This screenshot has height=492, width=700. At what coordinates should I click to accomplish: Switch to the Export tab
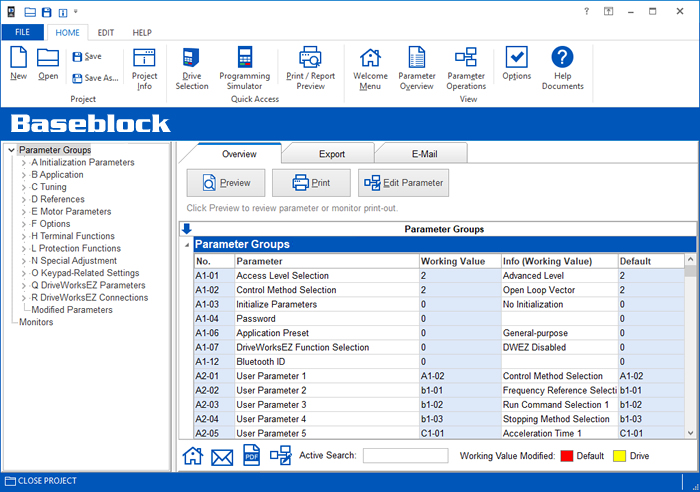331,154
